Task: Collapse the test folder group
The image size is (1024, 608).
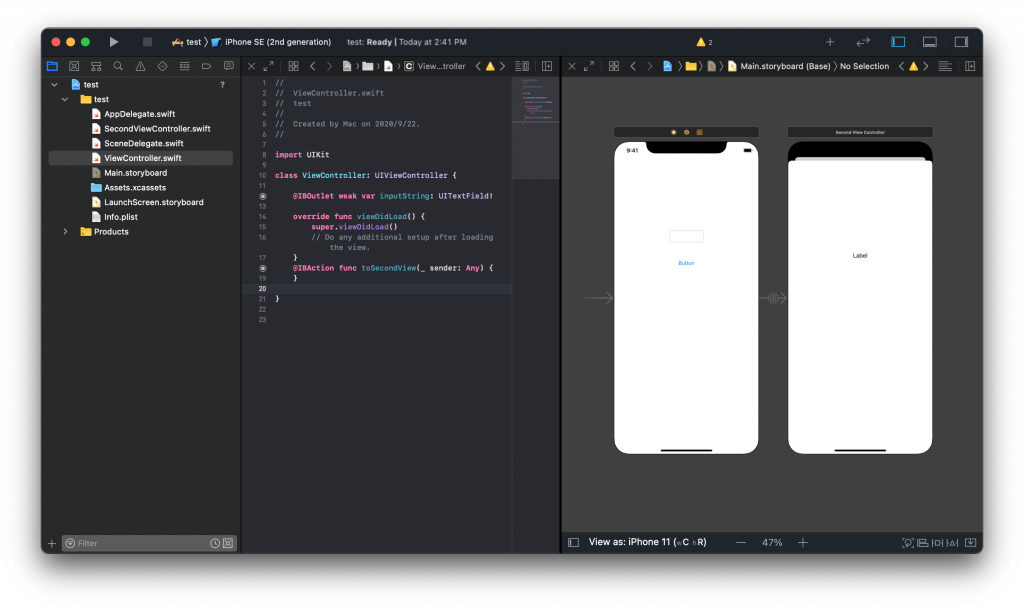Action: click(65, 99)
